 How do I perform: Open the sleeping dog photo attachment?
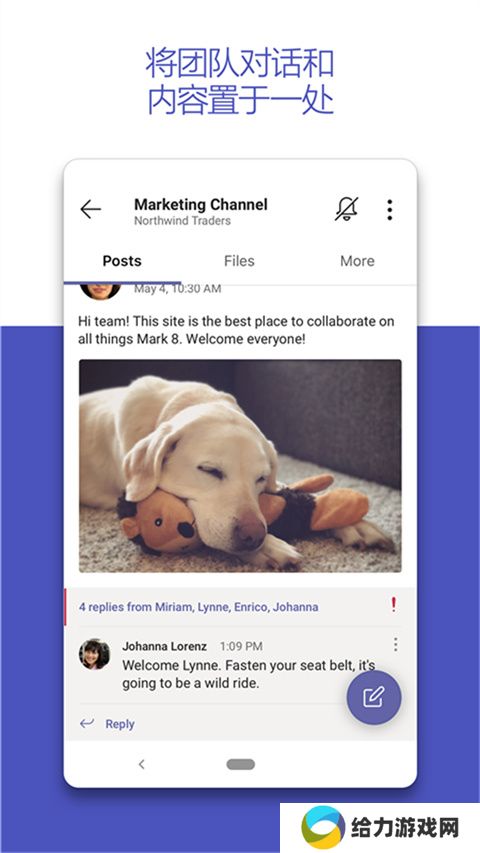(240, 466)
